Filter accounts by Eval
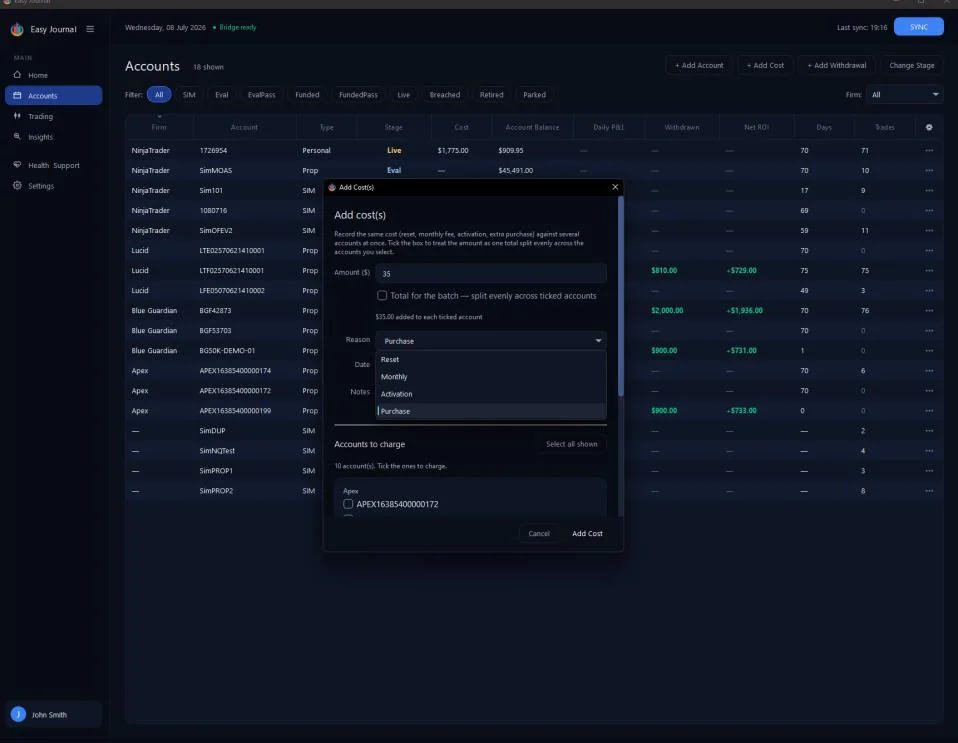This screenshot has height=743, width=958. click(x=221, y=95)
